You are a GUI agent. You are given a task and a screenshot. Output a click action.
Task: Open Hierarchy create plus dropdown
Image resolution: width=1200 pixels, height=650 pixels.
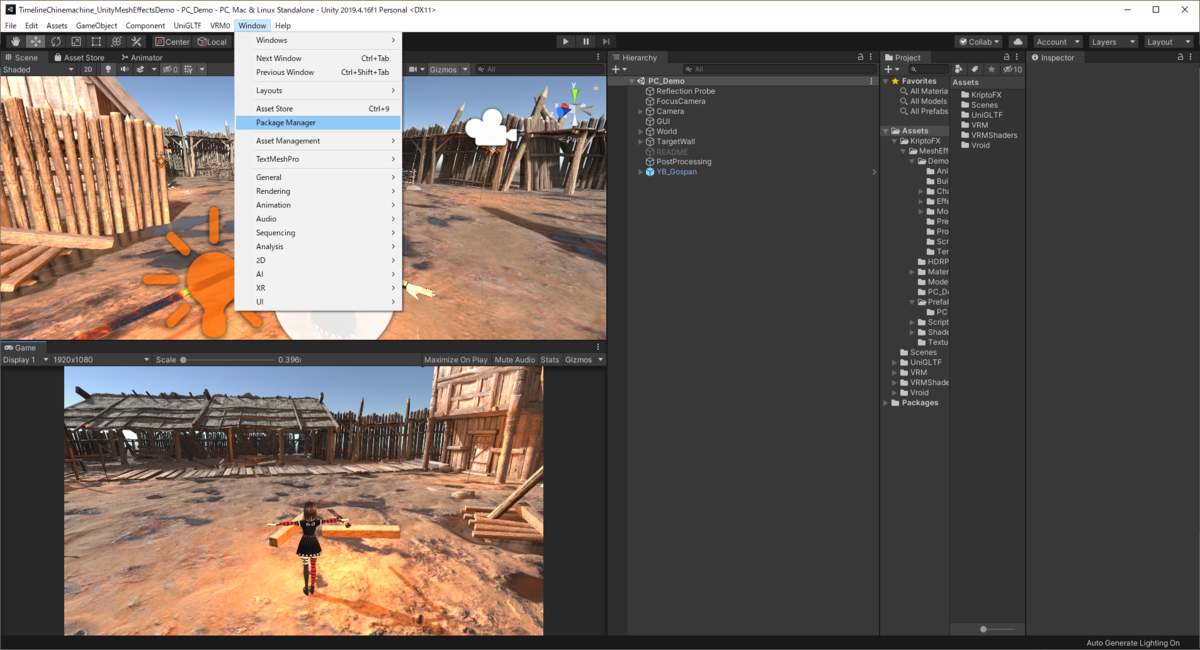619,70
